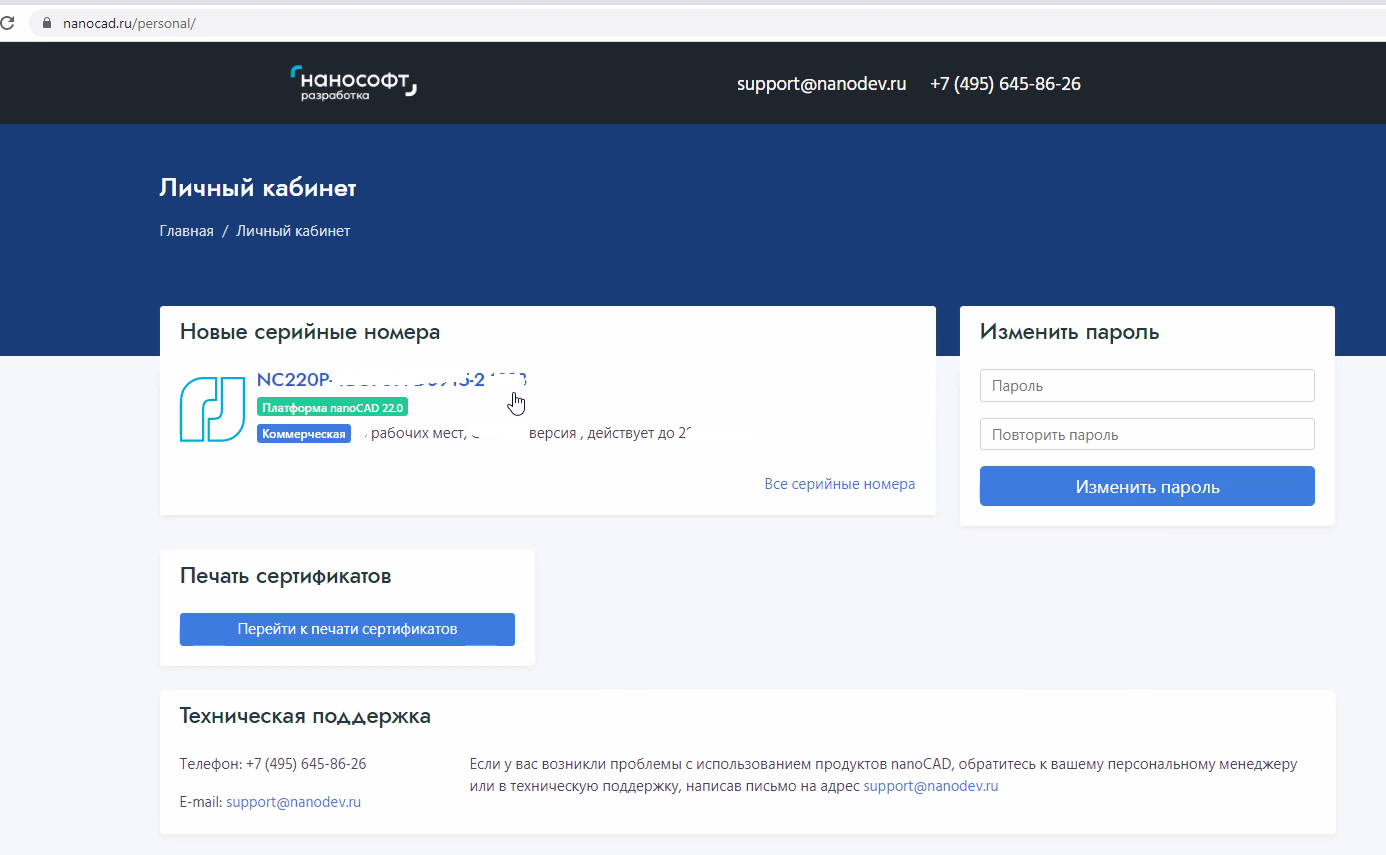Click support@nanodev.ru next to E-mail label
1386x855 pixels.
click(x=294, y=802)
